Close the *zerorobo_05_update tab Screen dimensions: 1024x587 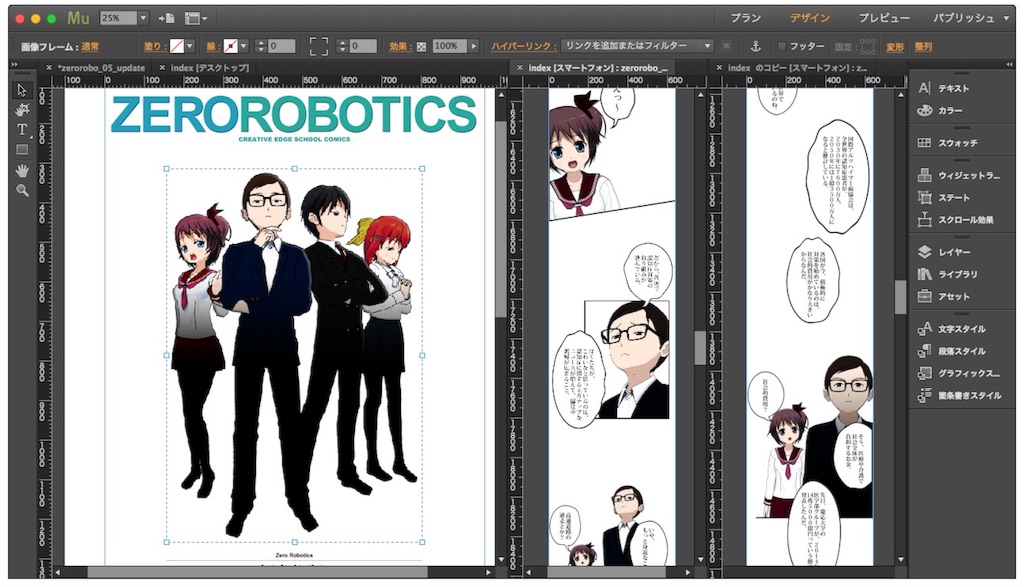pos(49,67)
